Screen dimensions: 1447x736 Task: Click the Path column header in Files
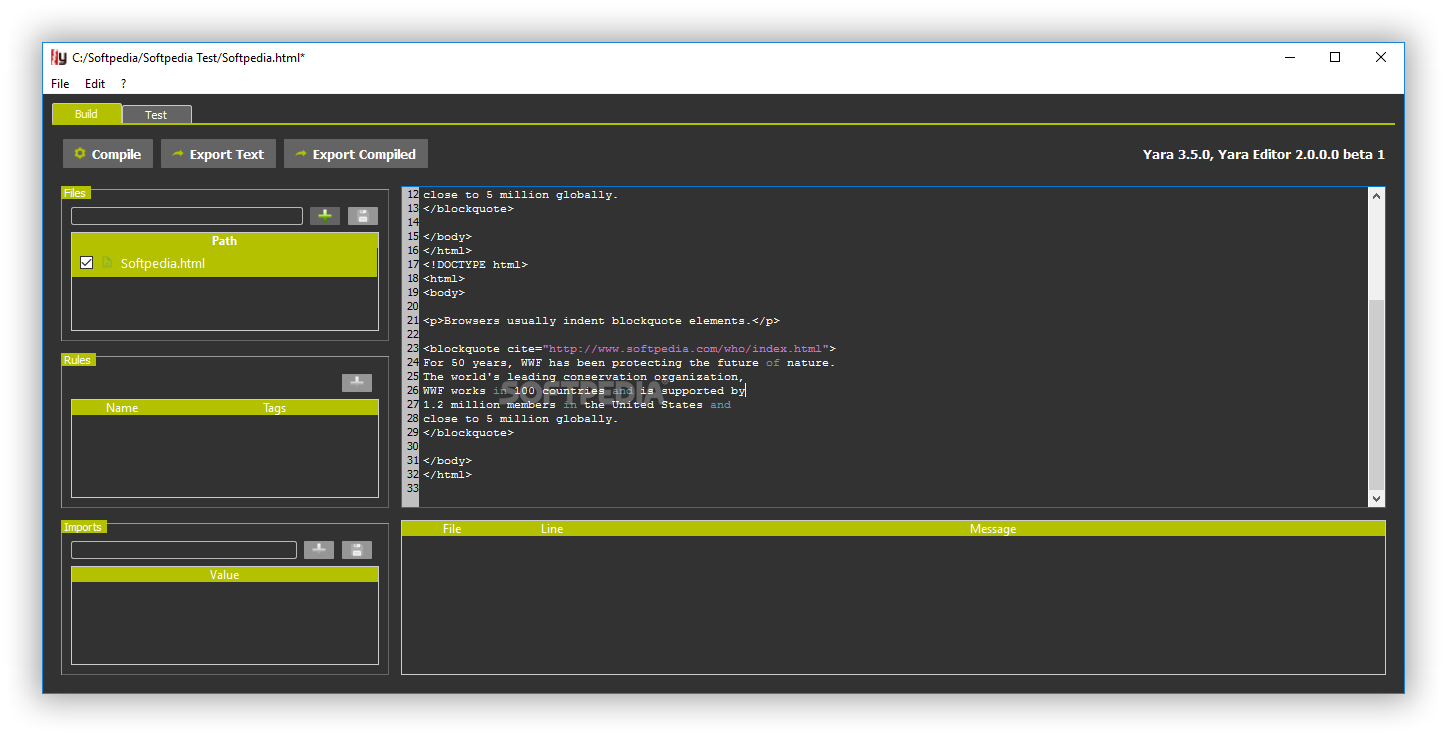click(x=225, y=240)
